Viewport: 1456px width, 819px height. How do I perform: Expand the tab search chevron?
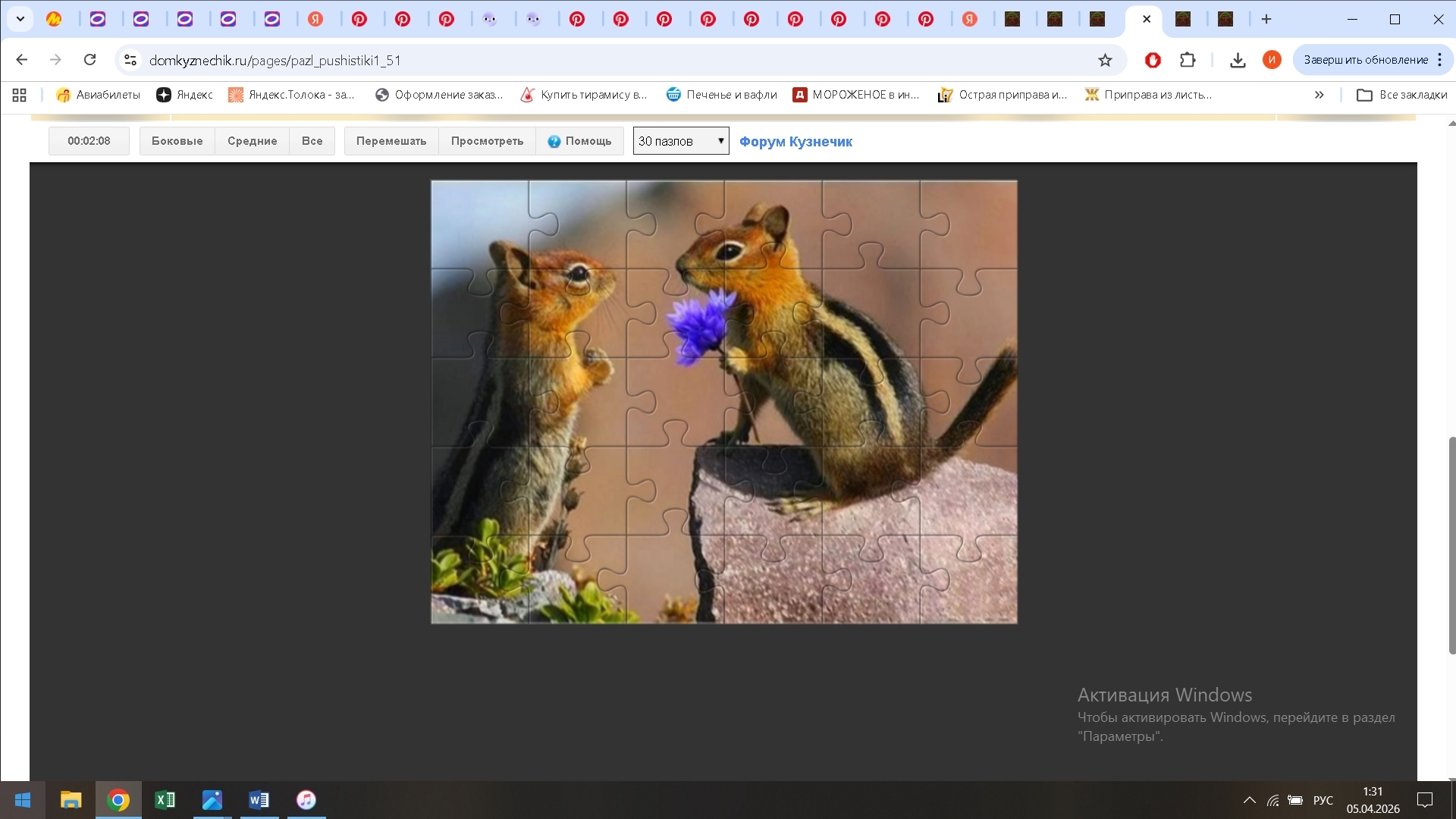20,19
